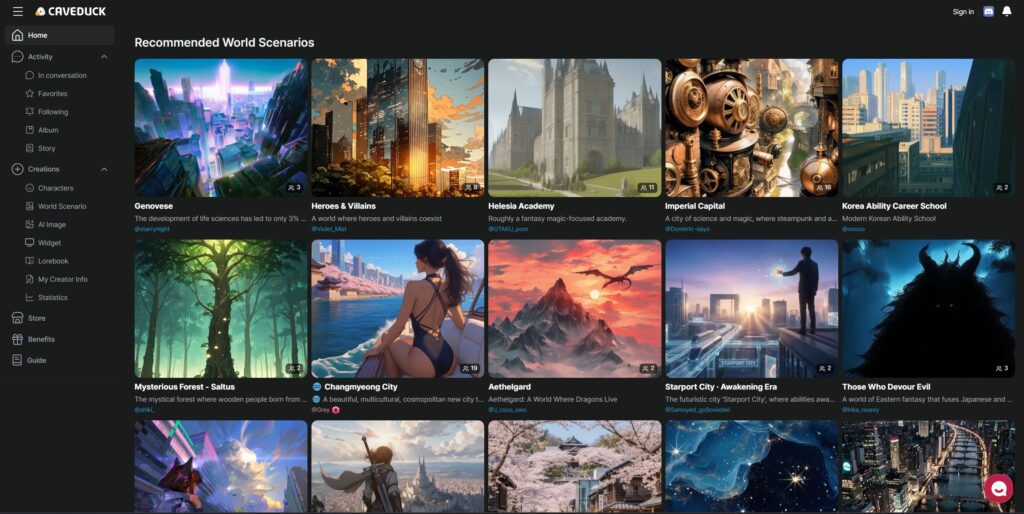Open the hamburger menu icon
The image size is (1024, 514).
pos(18,11)
